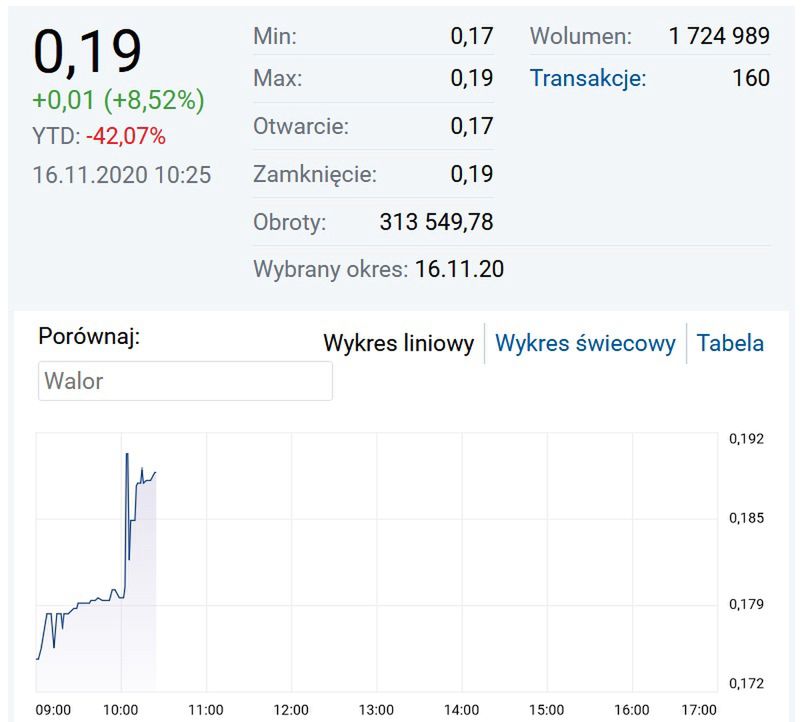The height and width of the screenshot is (722, 801).
Task: Click the 0,192 price axis label
Action: pos(746,438)
